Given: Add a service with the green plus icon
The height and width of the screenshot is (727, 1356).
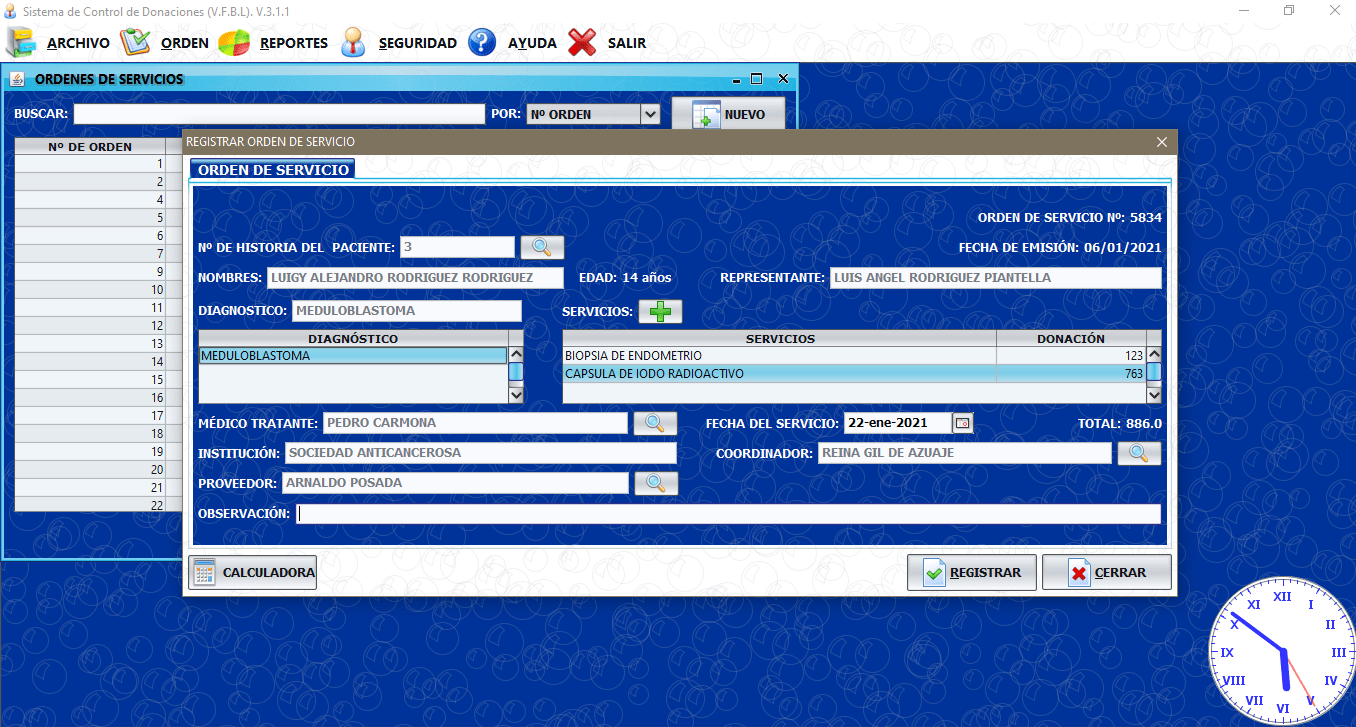Looking at the screenshot, I should click(x=660, y=312).
